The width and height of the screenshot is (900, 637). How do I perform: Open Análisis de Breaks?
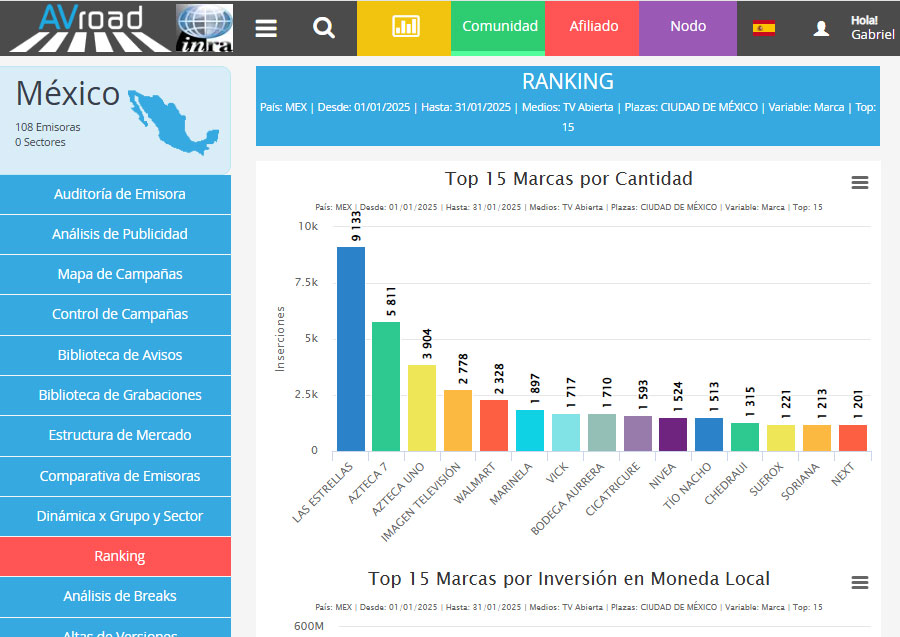(x=115, y=597)
